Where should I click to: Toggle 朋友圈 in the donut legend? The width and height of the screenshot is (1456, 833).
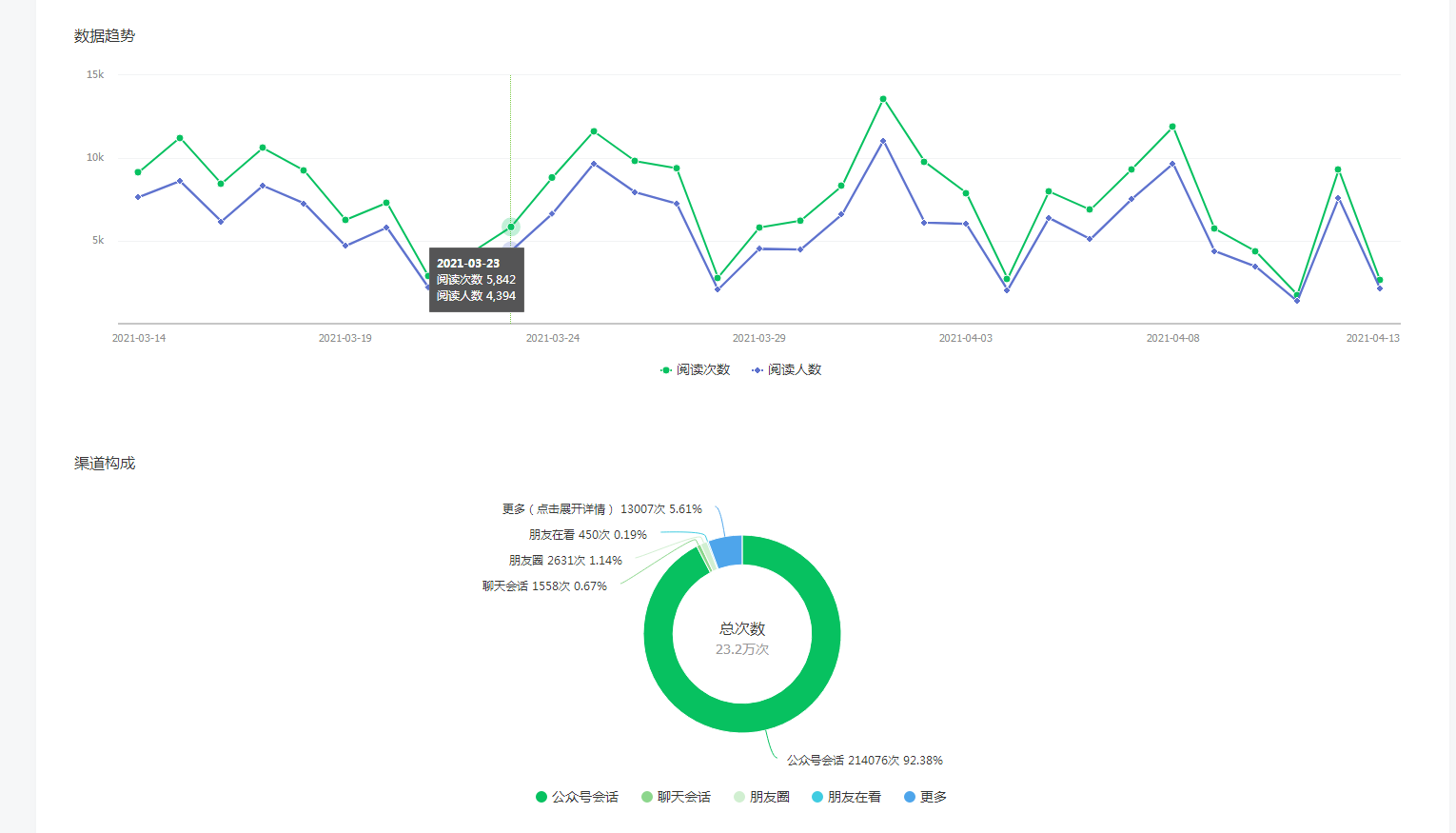coord(761,797)
